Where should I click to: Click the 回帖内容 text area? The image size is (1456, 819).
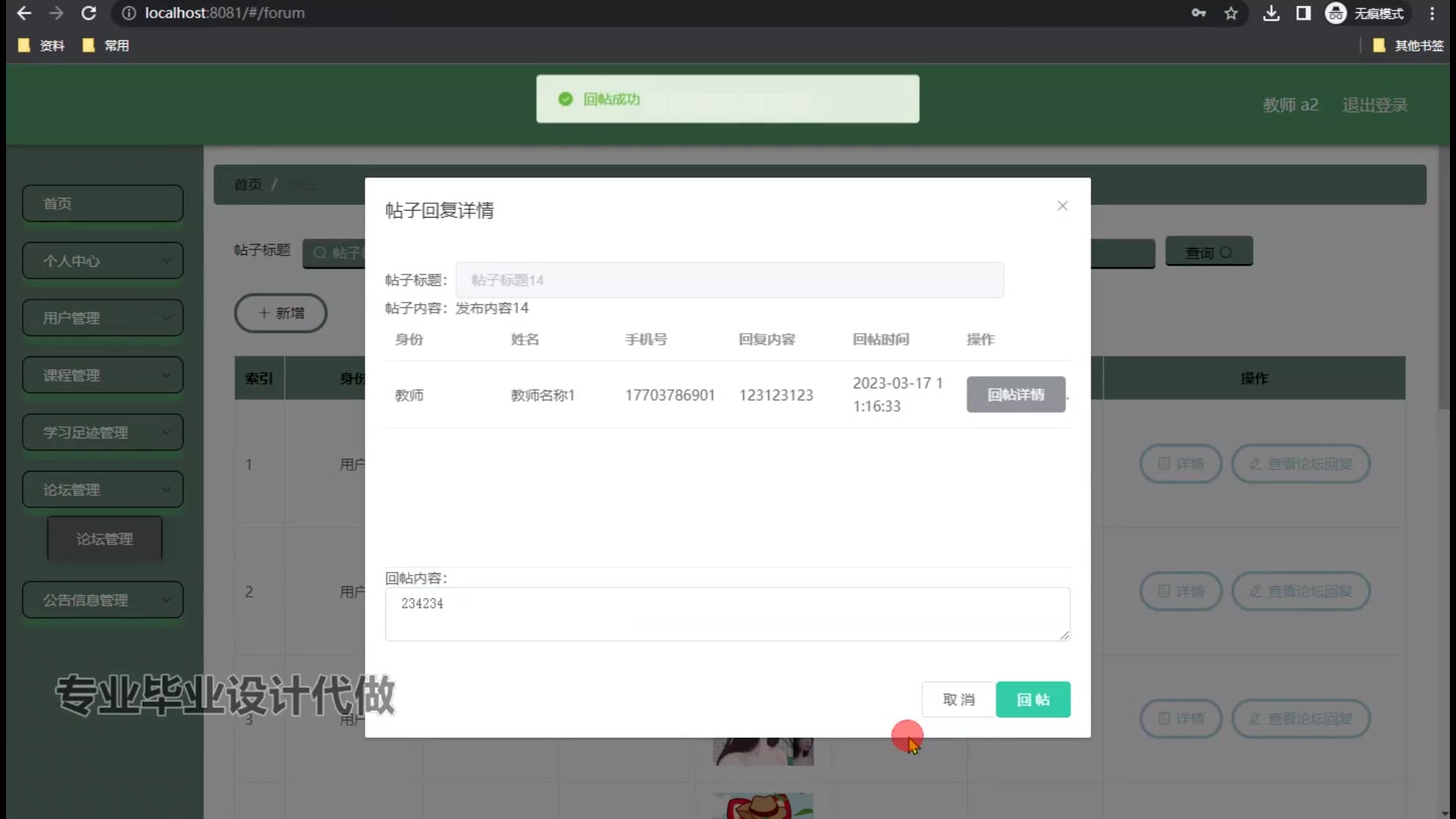[x=726, y=613]
